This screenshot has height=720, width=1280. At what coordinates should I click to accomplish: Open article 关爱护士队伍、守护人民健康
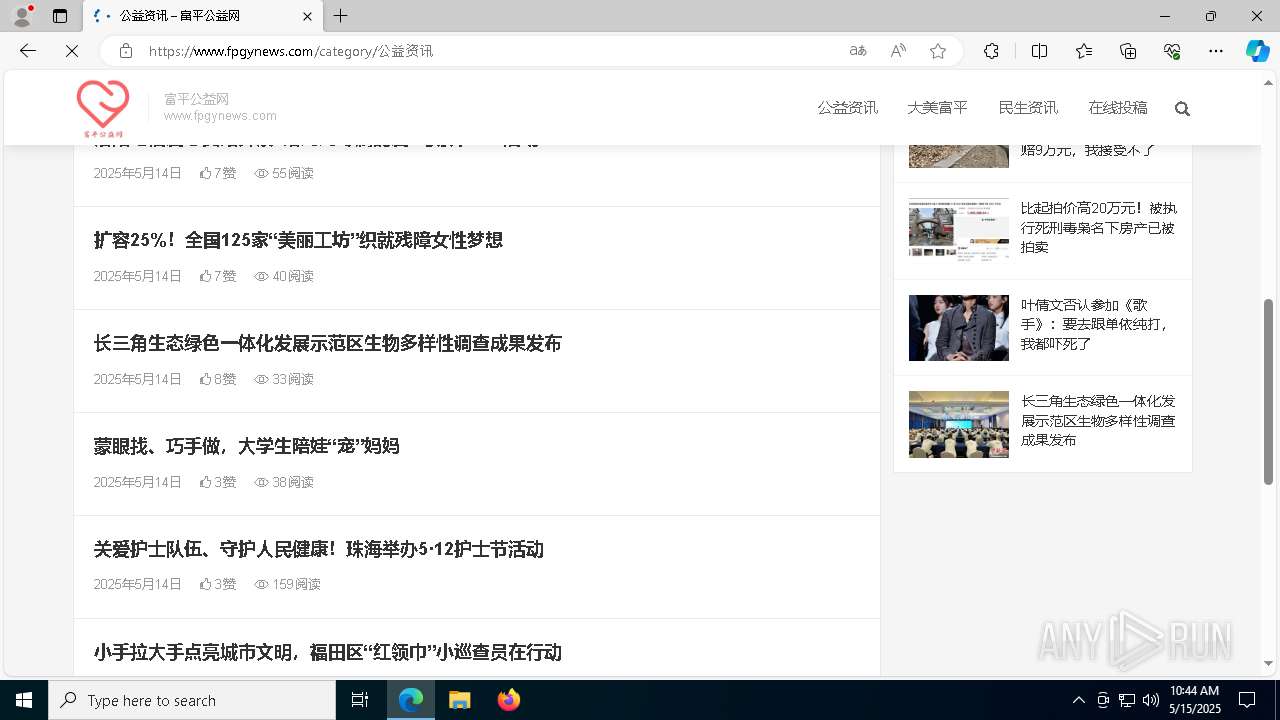[x=318, y=549]
